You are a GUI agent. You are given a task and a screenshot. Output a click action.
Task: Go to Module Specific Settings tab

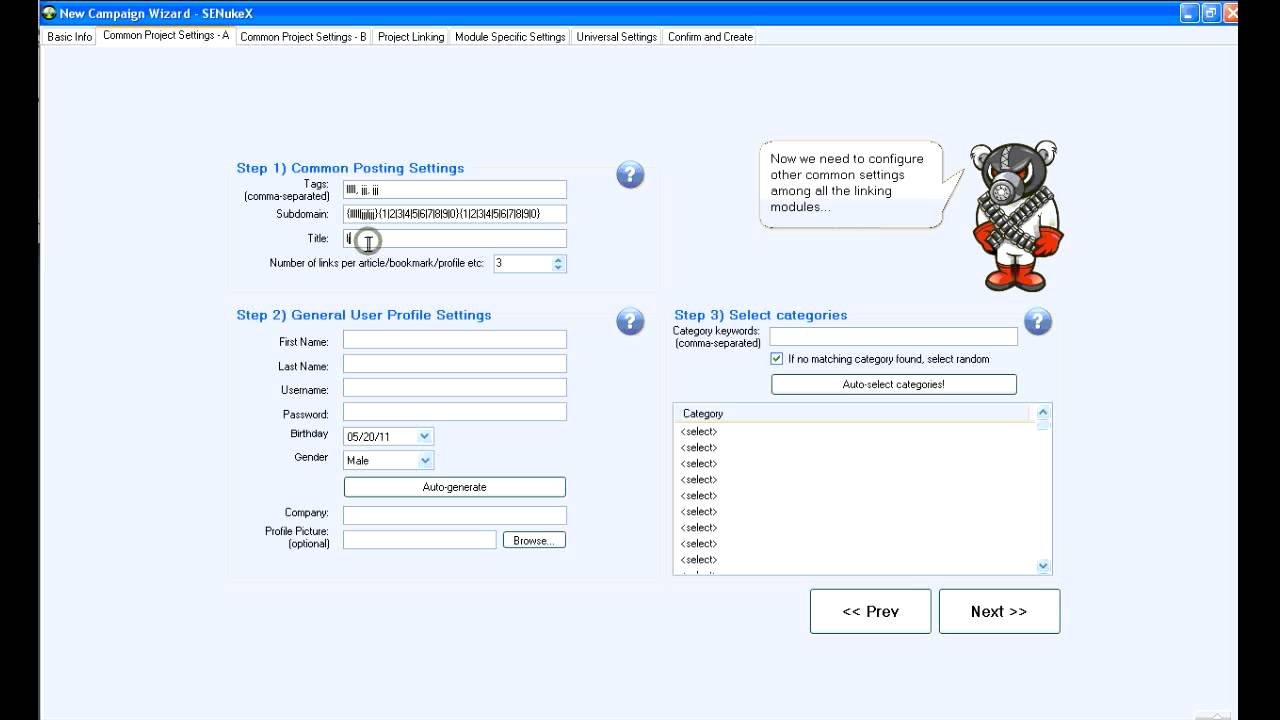point(510,37)
